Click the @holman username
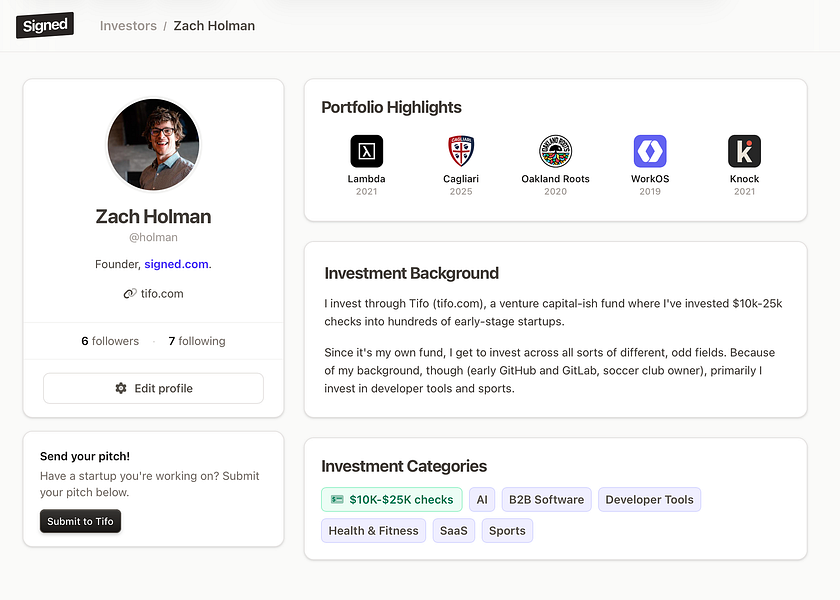840x600 pixels. tap(153, 237)
